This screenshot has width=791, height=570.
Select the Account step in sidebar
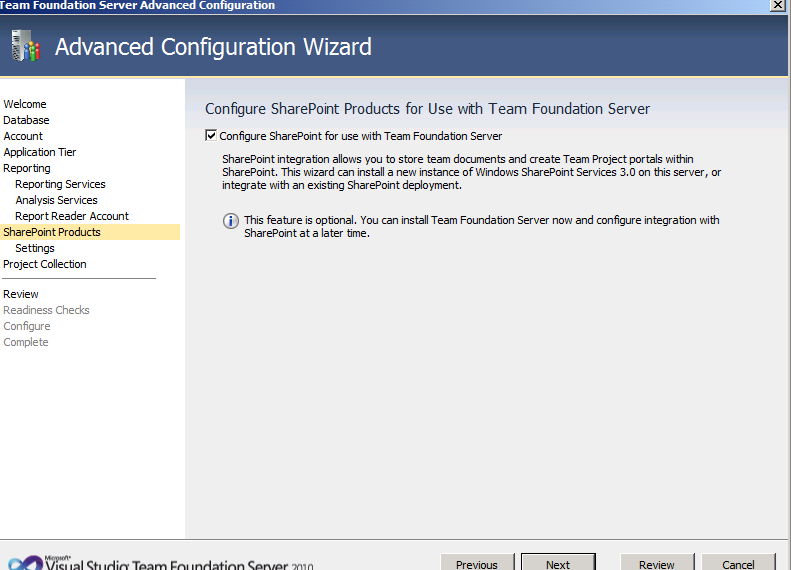pyautogui.click(x=23, y=136)
